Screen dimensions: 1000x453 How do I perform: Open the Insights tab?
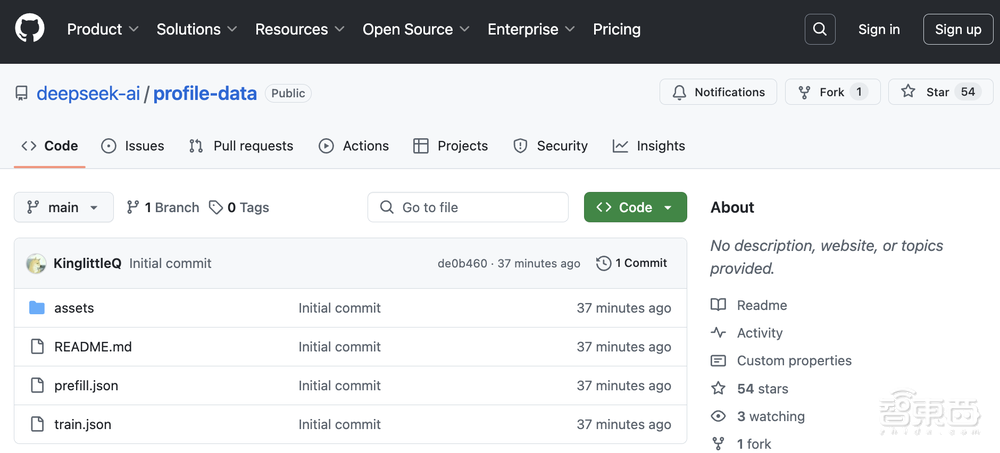(x=649, y=146)
